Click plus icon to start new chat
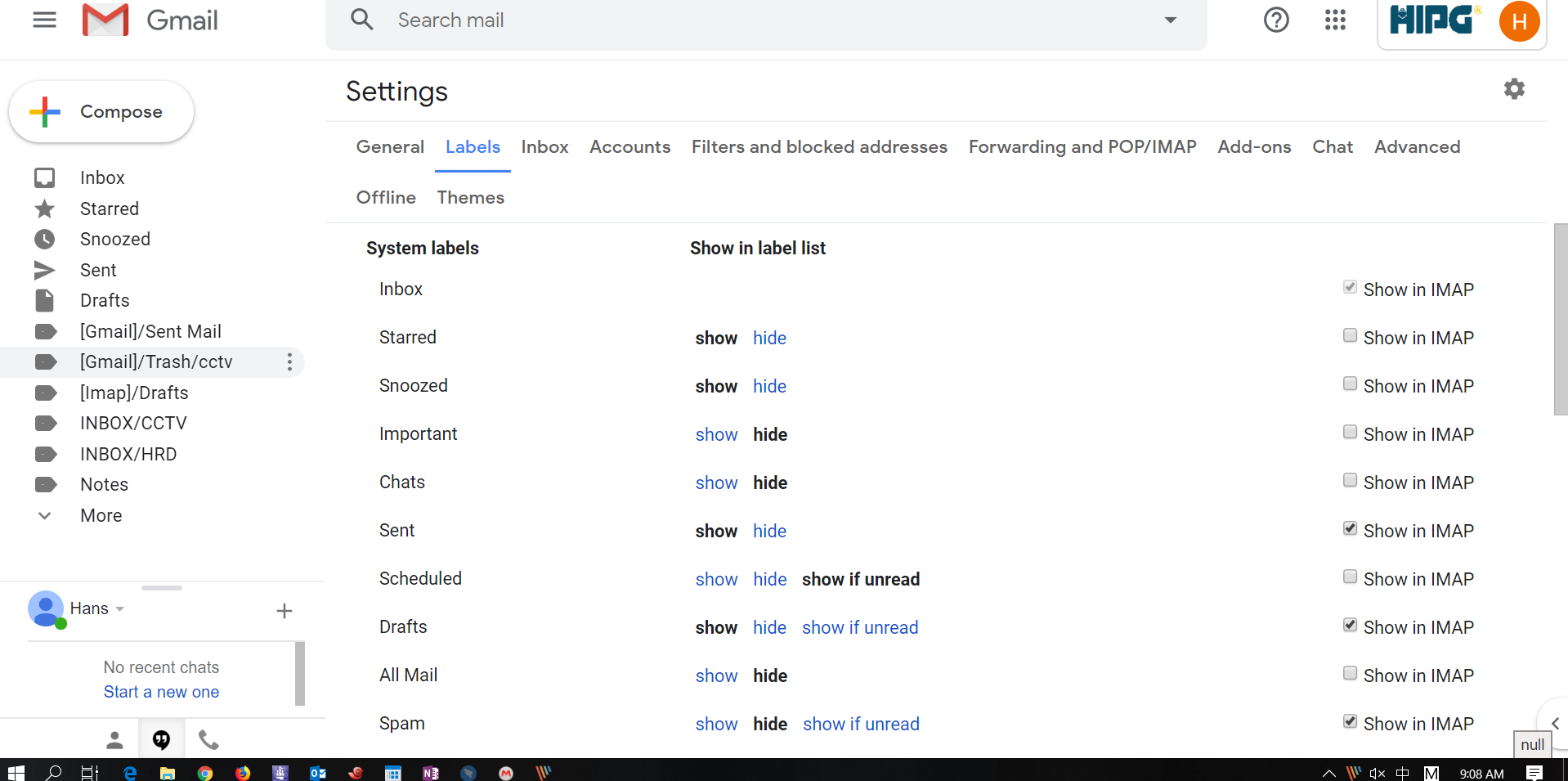Screen dimensions: 1568x781 [x=284, y=611]
